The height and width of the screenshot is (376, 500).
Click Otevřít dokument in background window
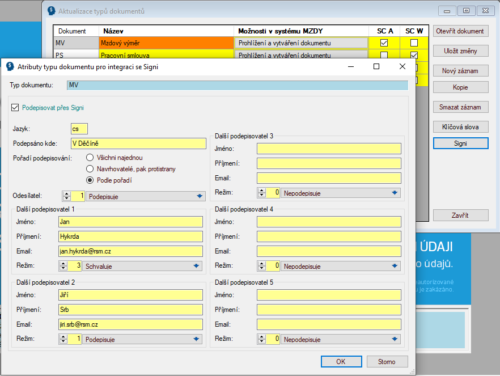(461, 31)
